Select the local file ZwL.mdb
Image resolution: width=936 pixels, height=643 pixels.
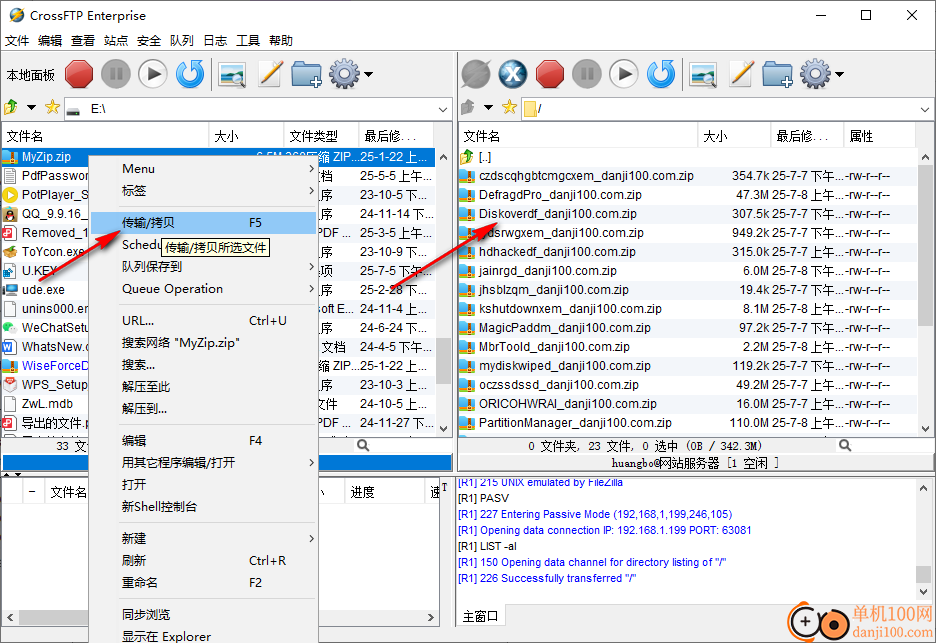pyautogui.click(x=47, y=404)
